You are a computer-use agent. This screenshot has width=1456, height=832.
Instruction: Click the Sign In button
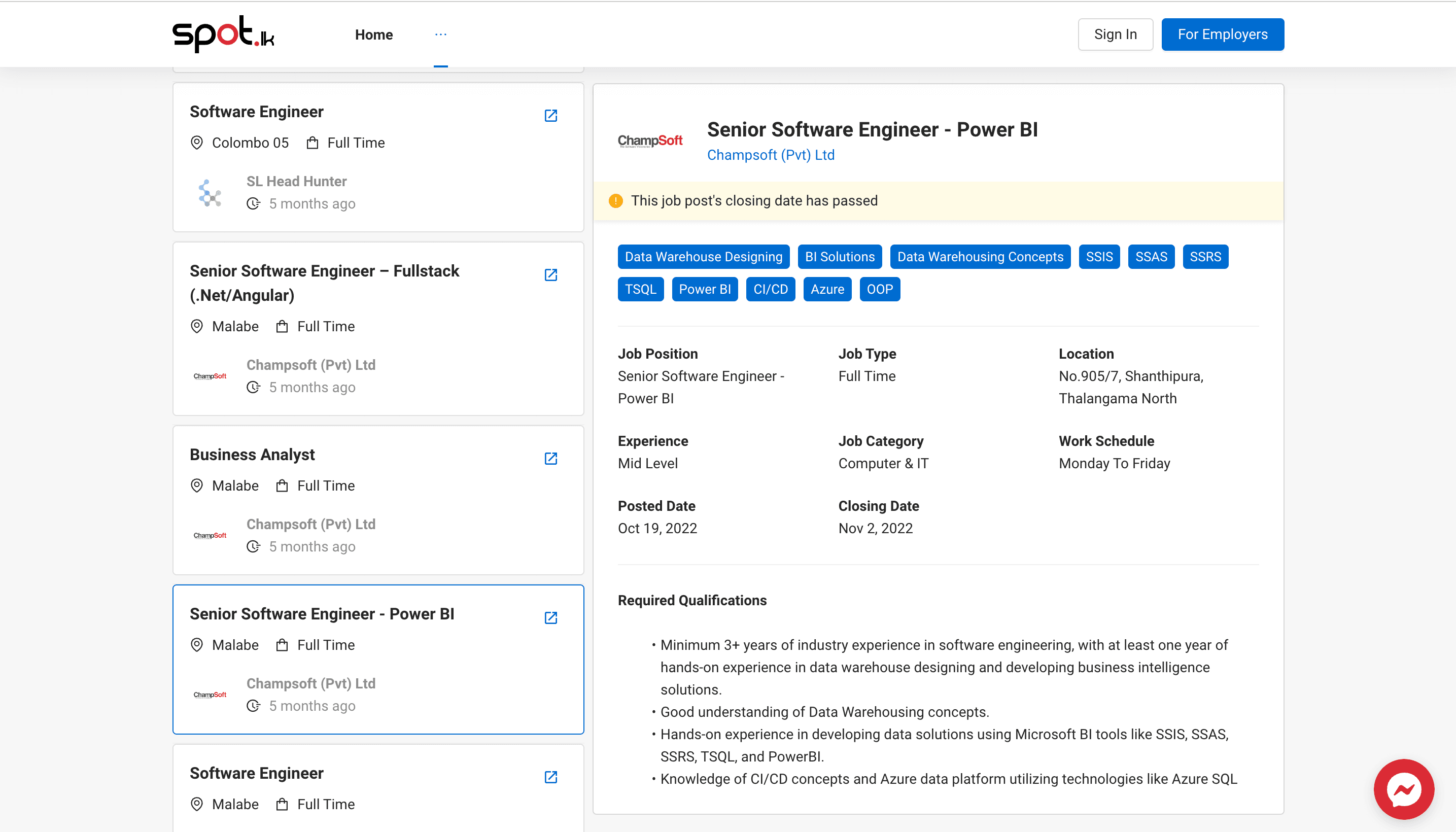tap(1115, 34)
